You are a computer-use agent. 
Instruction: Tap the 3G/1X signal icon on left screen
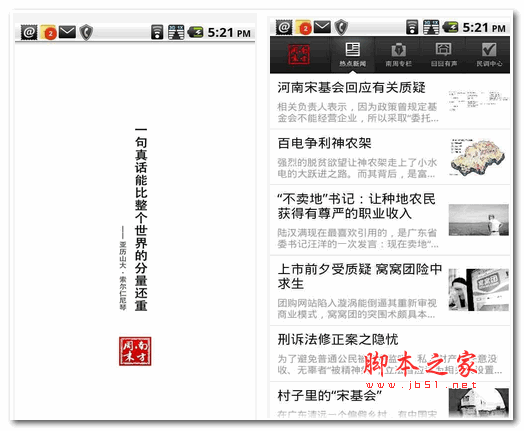(176, 32)
